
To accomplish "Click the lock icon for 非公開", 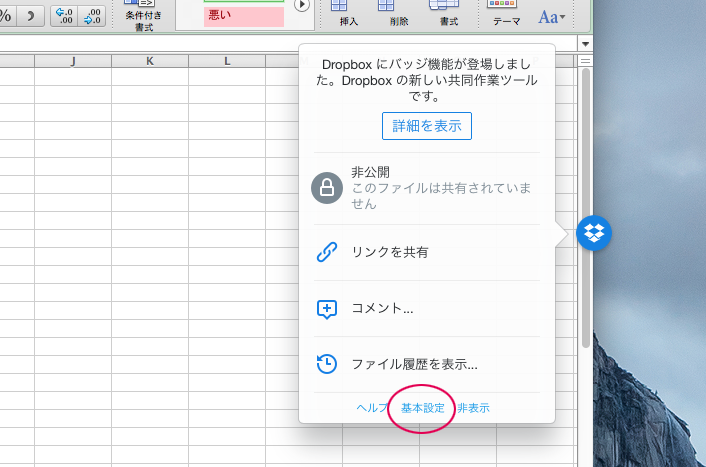I will pyautogui.click(x=327, y=188).
